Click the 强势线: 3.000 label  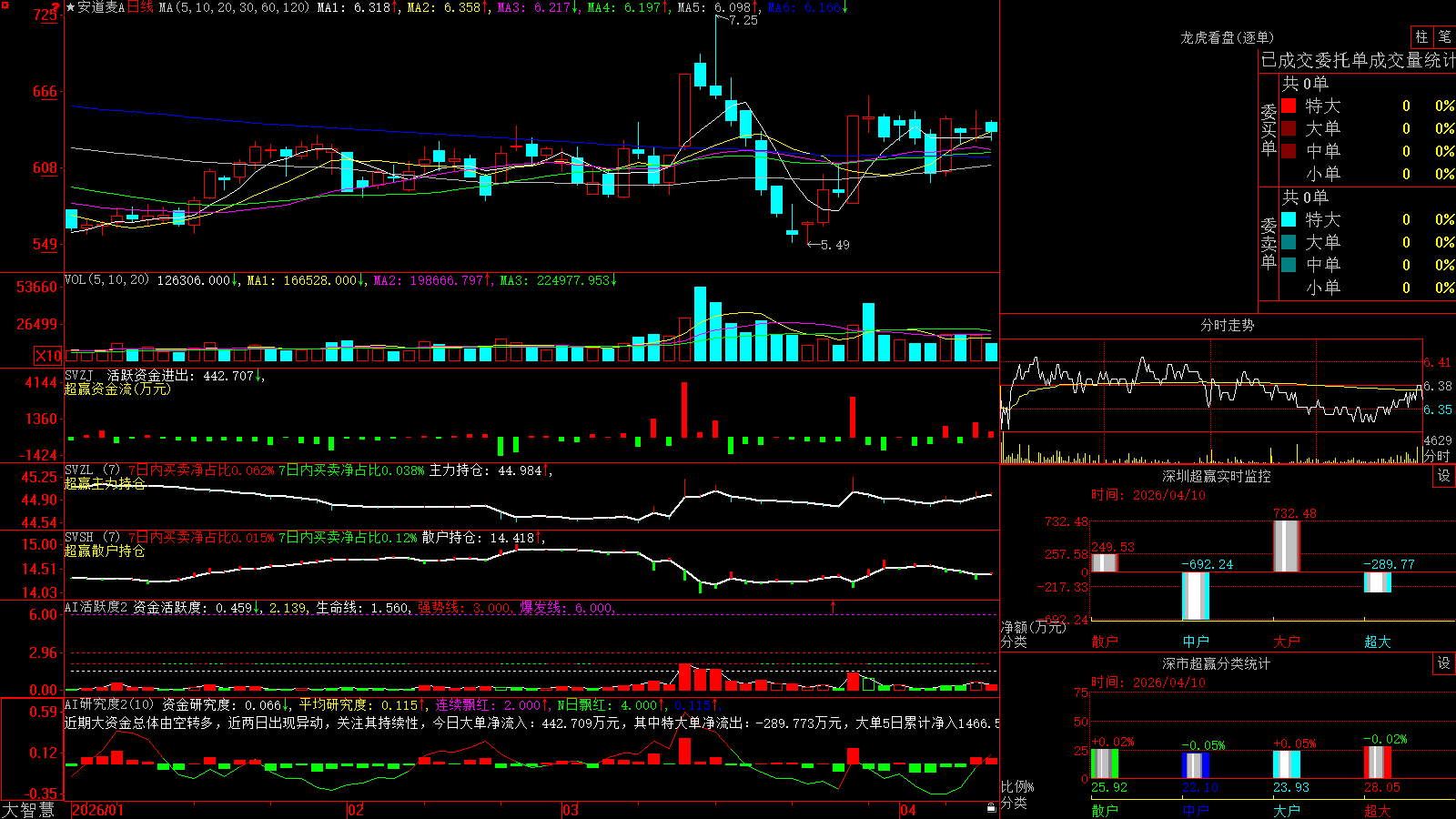[x=465, y=608]
